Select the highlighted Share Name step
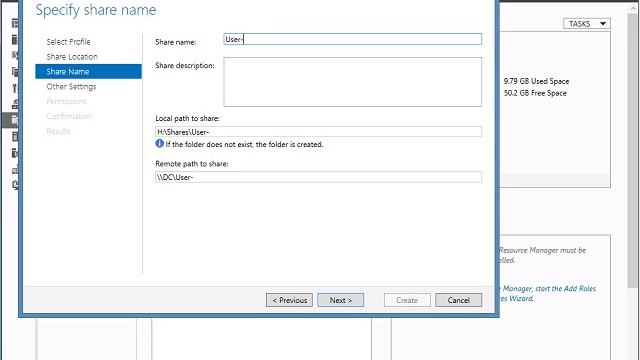 [89, 71]
